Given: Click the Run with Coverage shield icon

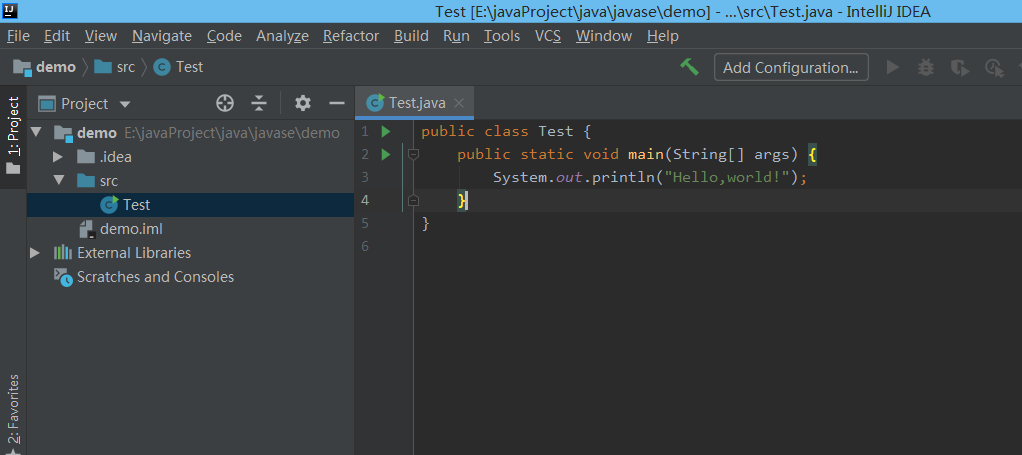Looking at the screenshot, I should click(959, 67).
